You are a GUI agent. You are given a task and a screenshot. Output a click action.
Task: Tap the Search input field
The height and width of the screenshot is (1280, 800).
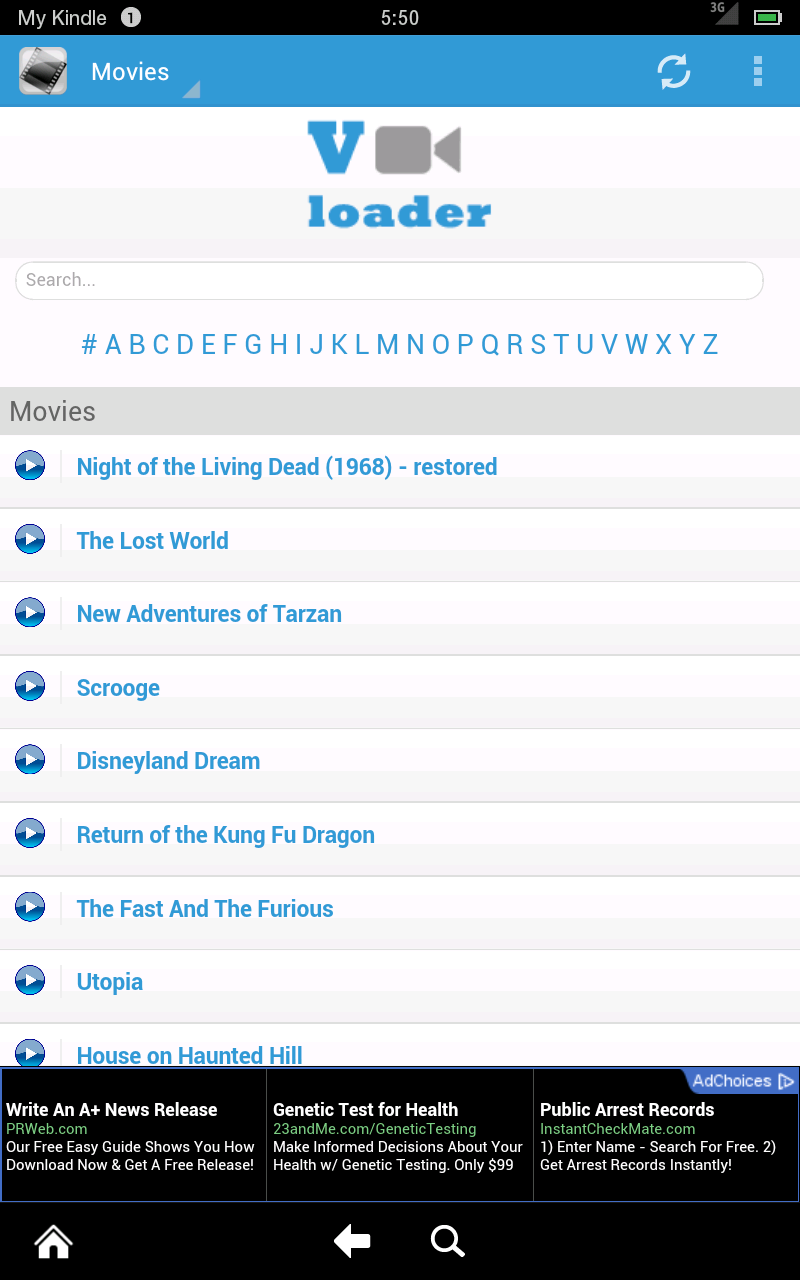coord(388,280)
